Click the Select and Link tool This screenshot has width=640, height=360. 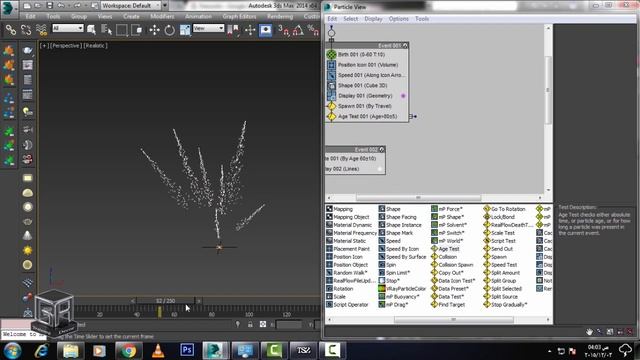pyautogui.click(x=11, y=30)
